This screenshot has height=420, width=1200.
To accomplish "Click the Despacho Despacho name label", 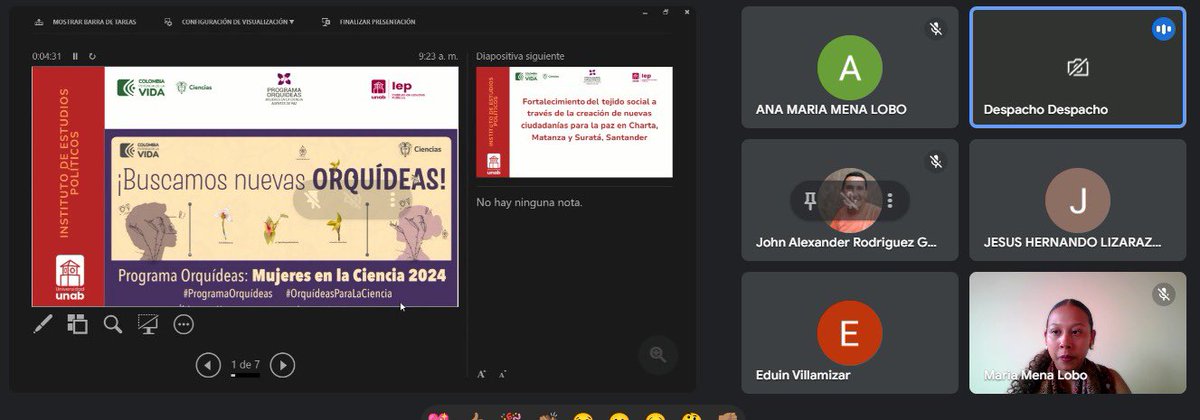I will [x=1046, y=109].
